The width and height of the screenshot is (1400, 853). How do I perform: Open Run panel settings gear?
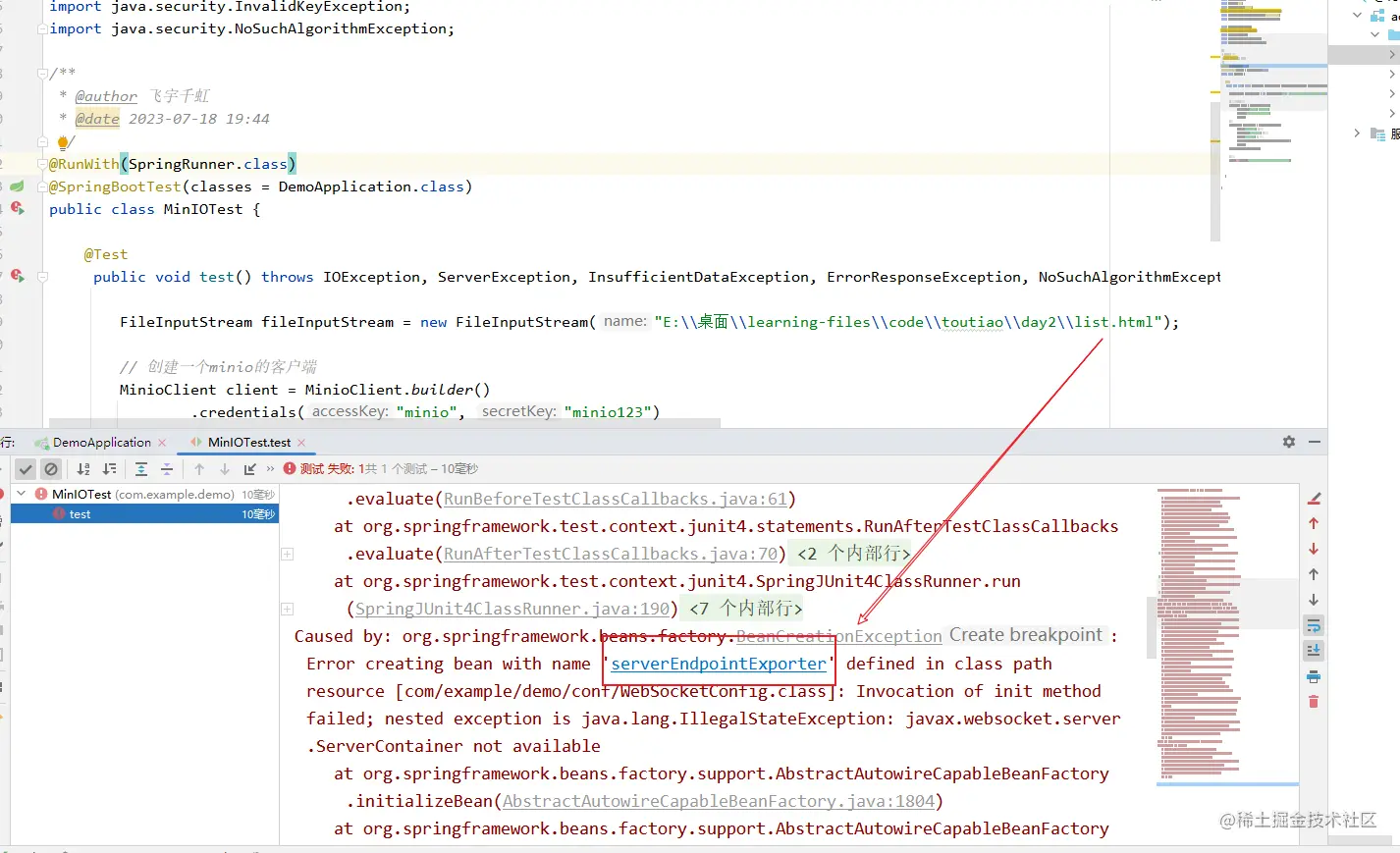[1289, 442]
